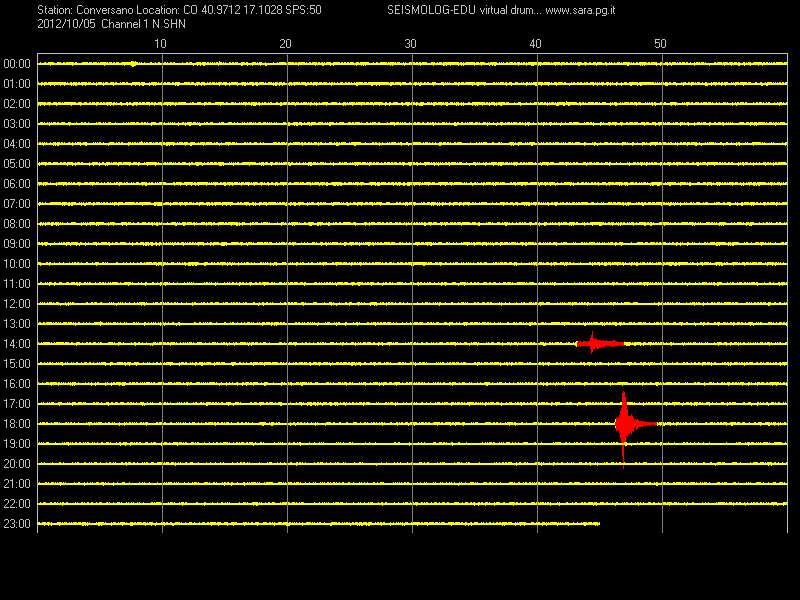Click the SPS:50 sample rate text
800x600 pixels.
pos(304,10)
